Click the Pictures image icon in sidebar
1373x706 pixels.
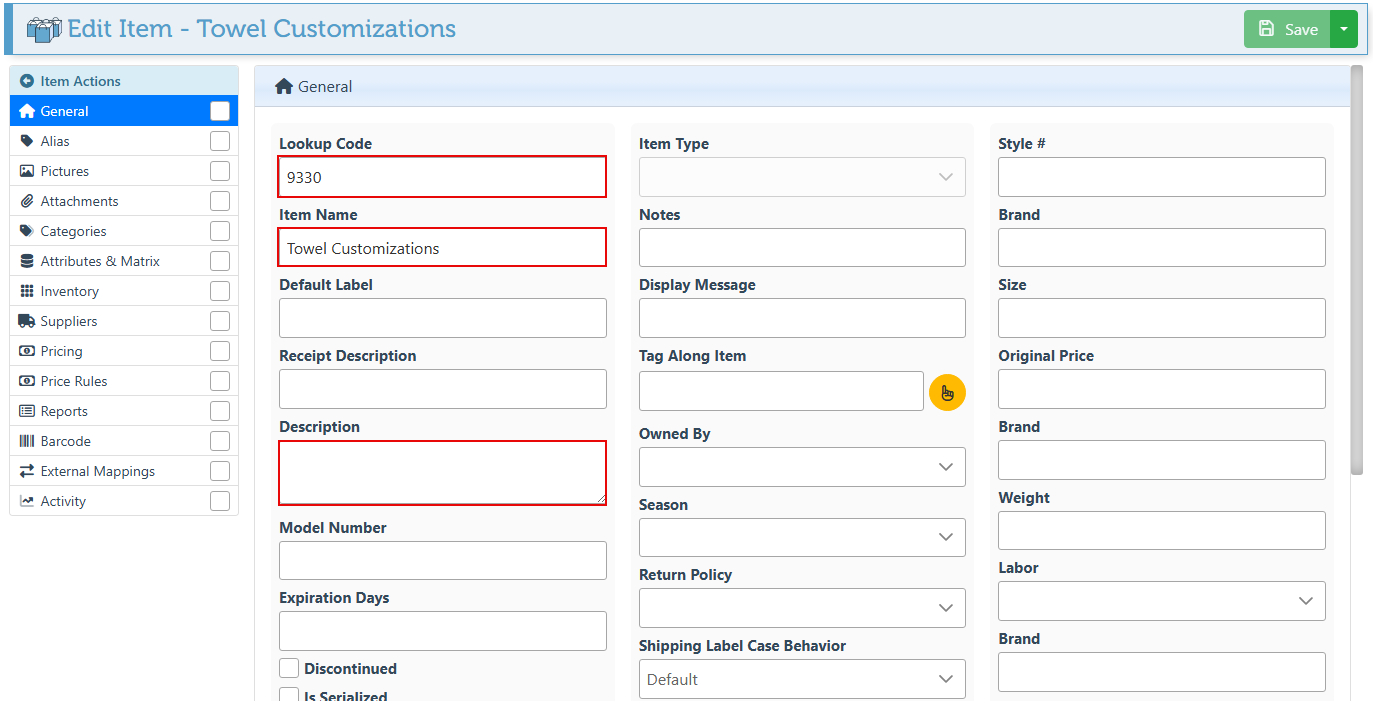click(27, 171)
